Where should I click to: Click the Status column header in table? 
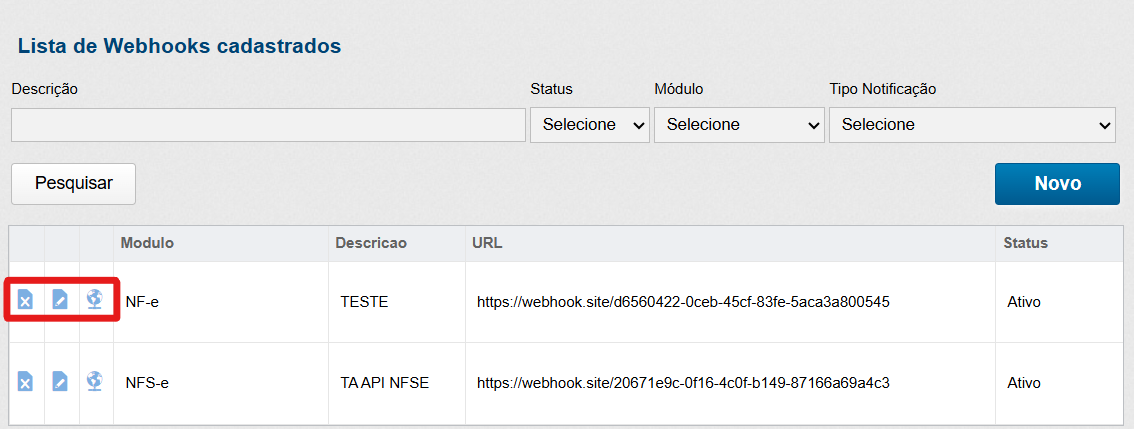click(x=1026, y=243)
